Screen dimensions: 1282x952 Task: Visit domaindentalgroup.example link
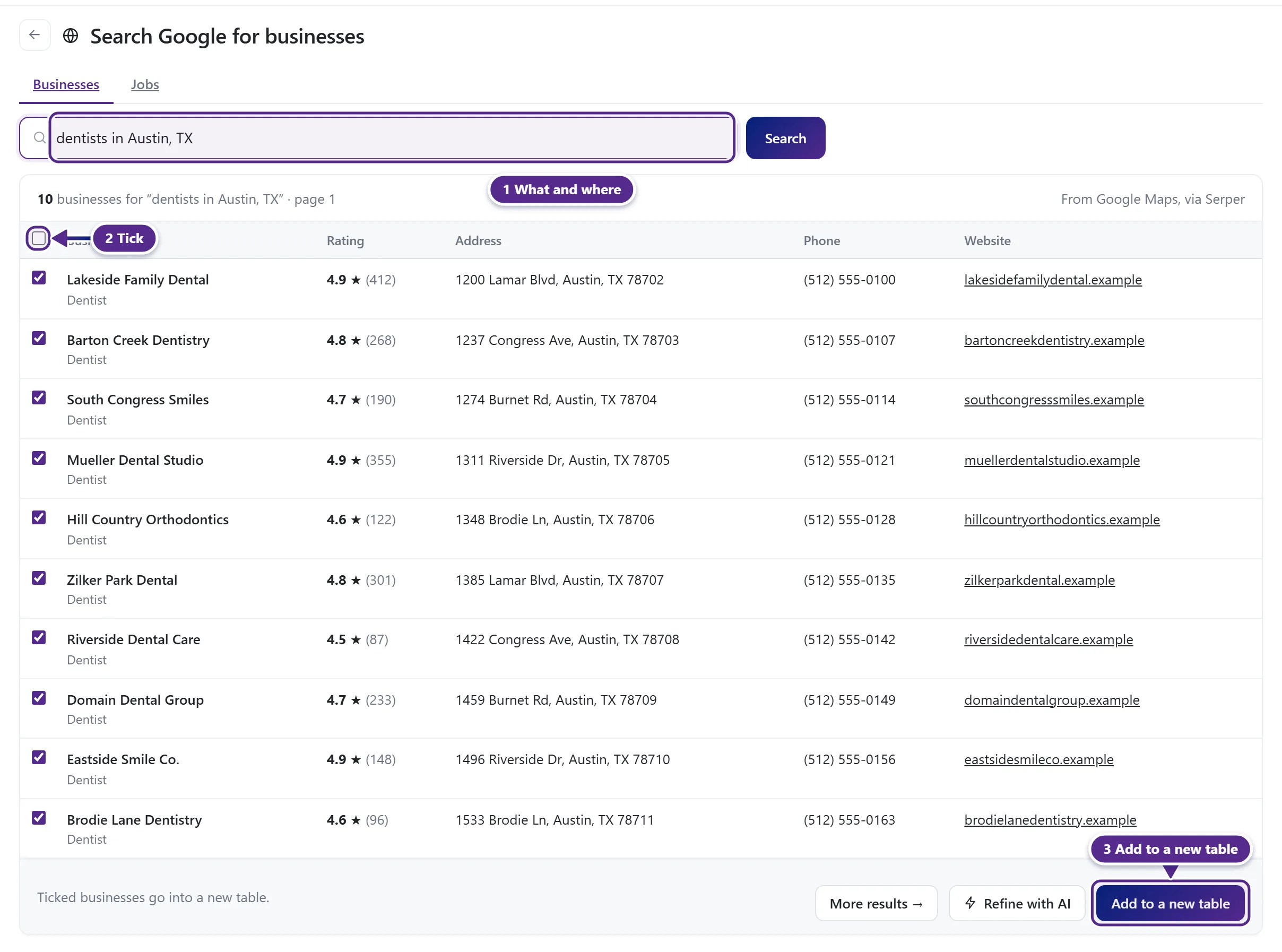click(1051, 700)
